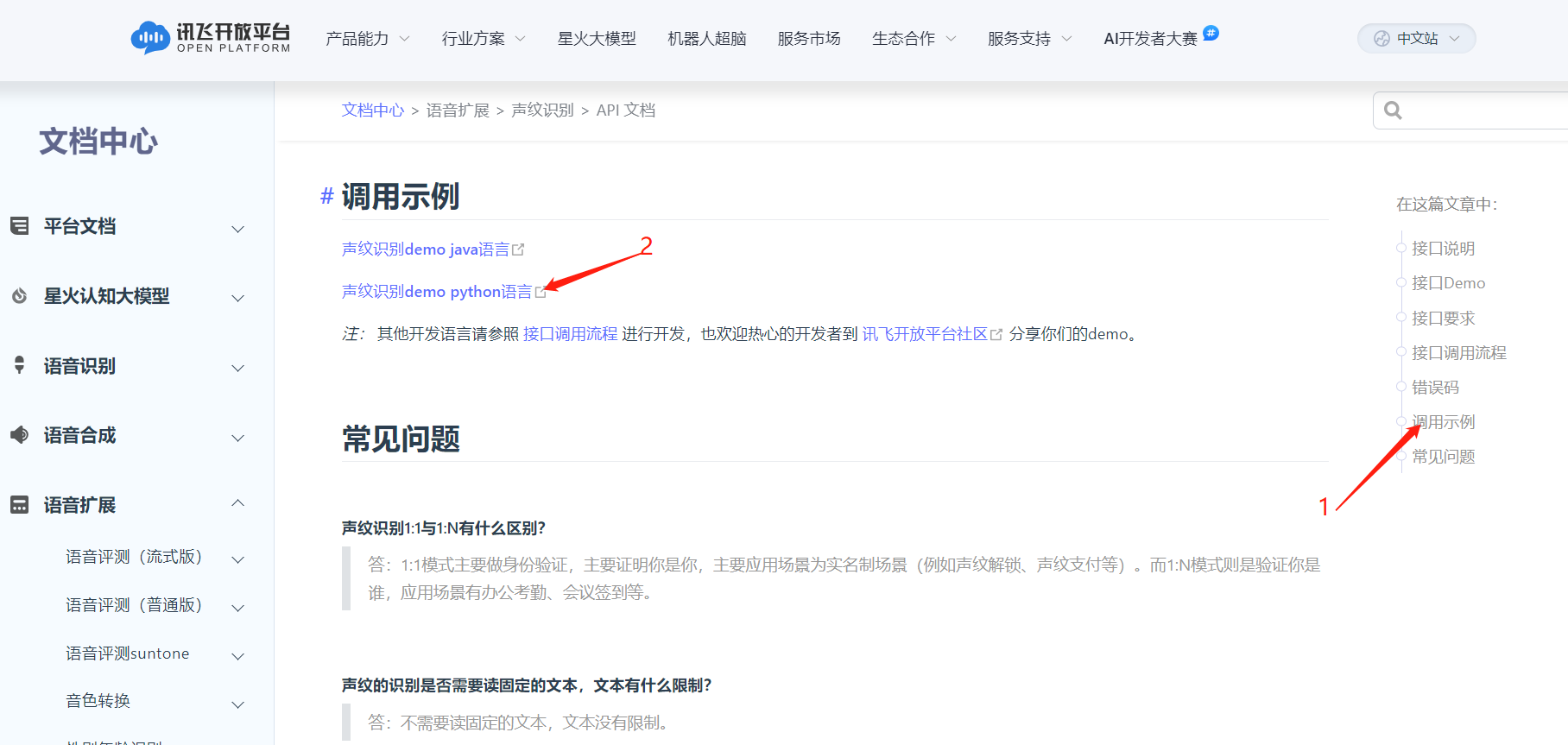Screen dimensions: 1568x745
Task: Click the 语音合成 speaker icon
Action: [19, 435]
